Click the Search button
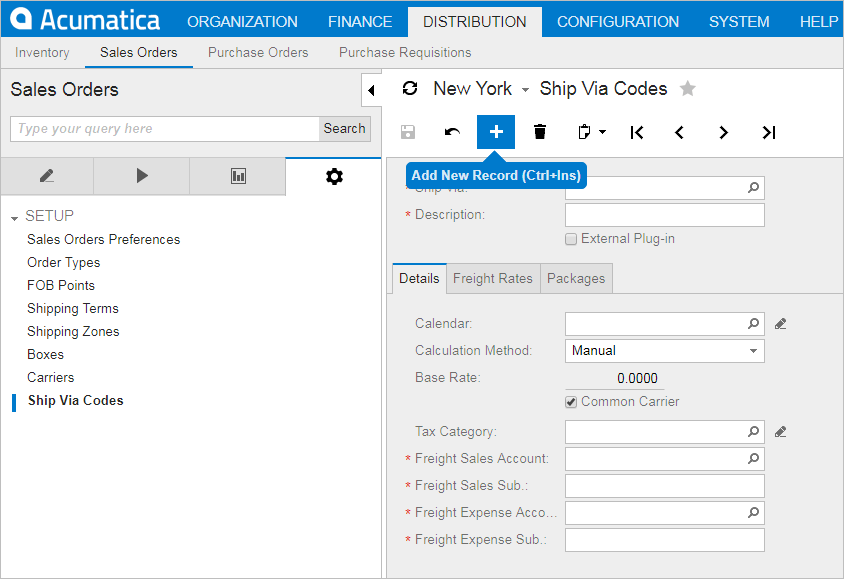Screen dimensions: 844x579 pyautogui.click(x=344, y=128)
